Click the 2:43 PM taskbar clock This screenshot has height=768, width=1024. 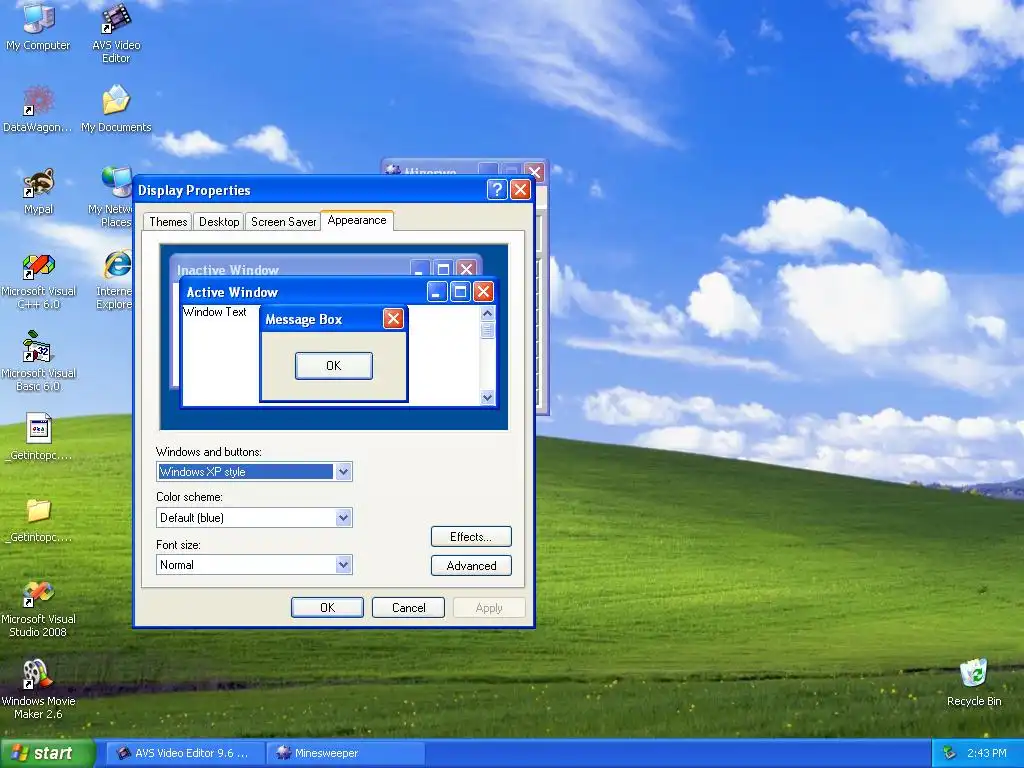[987, 753]
